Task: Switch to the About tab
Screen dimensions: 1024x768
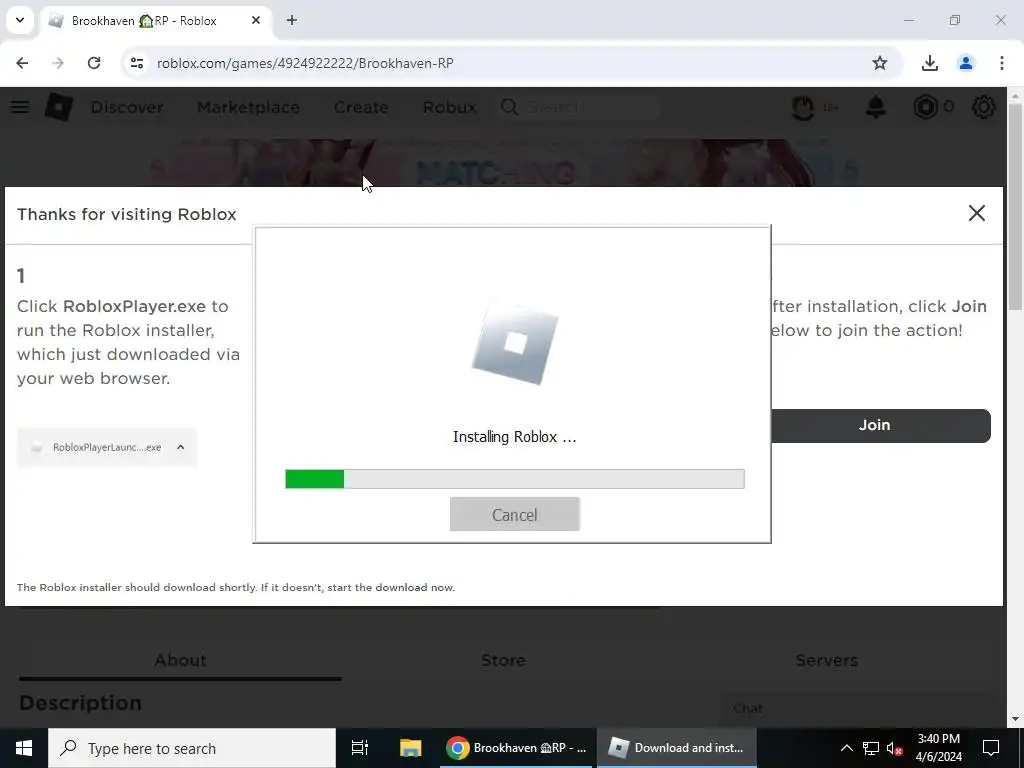Action: [x=180, y=660]
